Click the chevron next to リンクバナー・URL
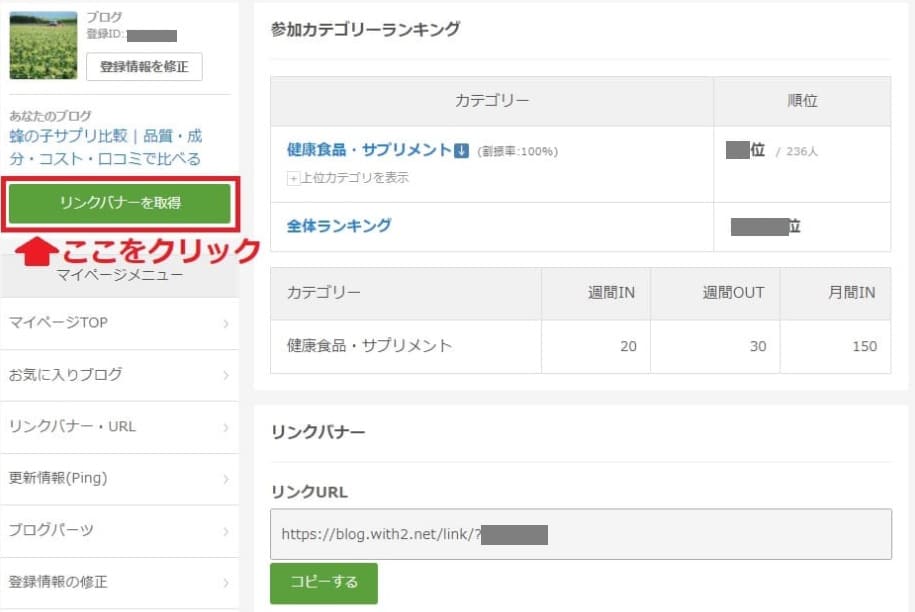915x612 pixels. coord(226,427)
